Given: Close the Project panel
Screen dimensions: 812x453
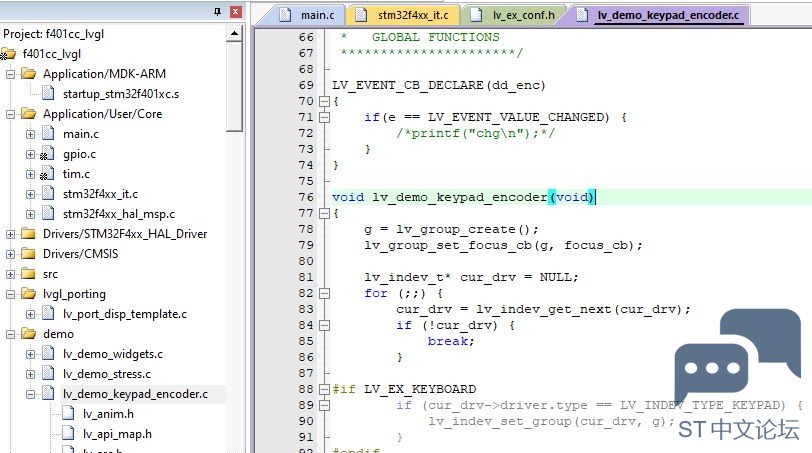Looking at the screenshot, I should [x=236, y=11].
